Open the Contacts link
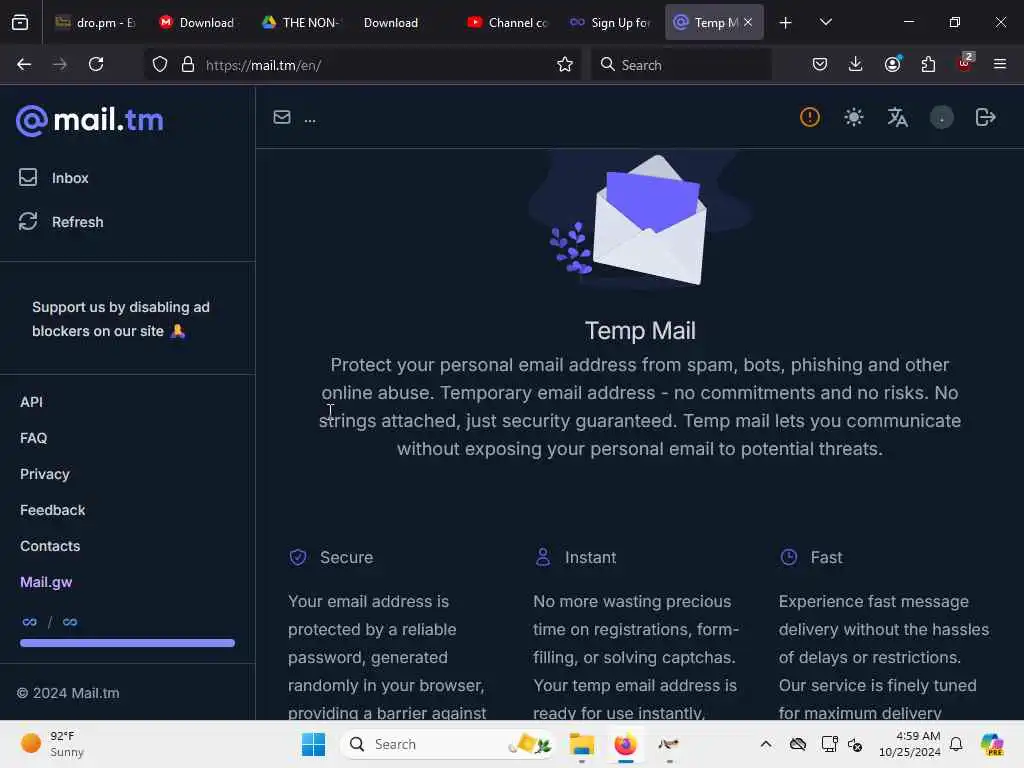This screenshot has height=768, width=1024. pos(50,546)
